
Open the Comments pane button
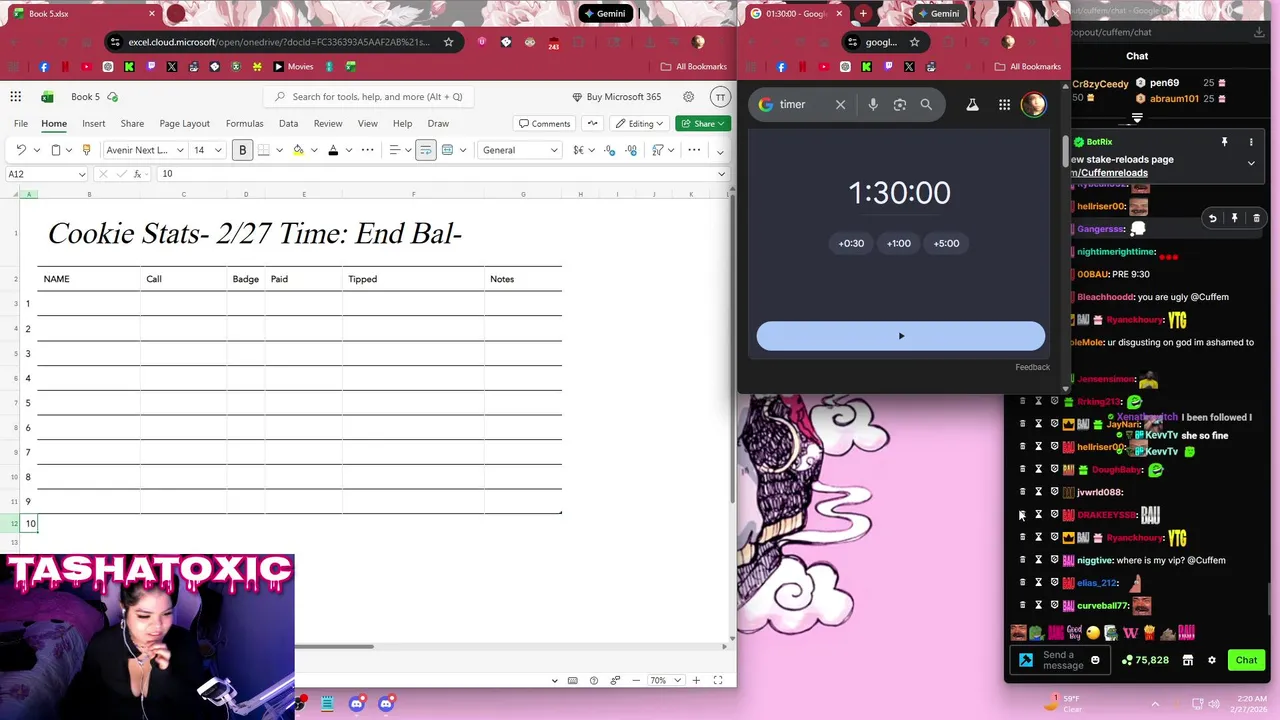(x=544, y=124)
